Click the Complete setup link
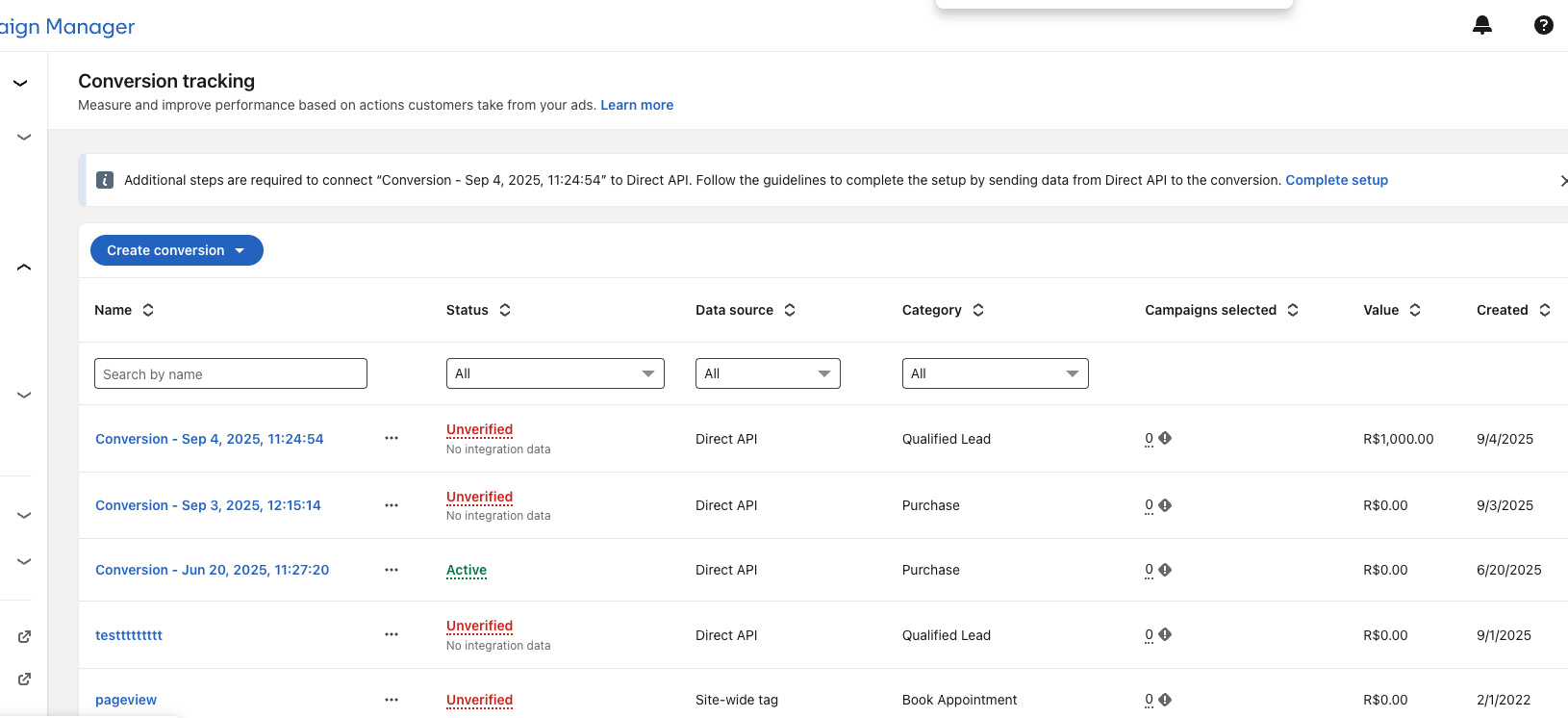Image resolution: width=1568 pixels, height=718 pixels. click(x=1336, y=180)
